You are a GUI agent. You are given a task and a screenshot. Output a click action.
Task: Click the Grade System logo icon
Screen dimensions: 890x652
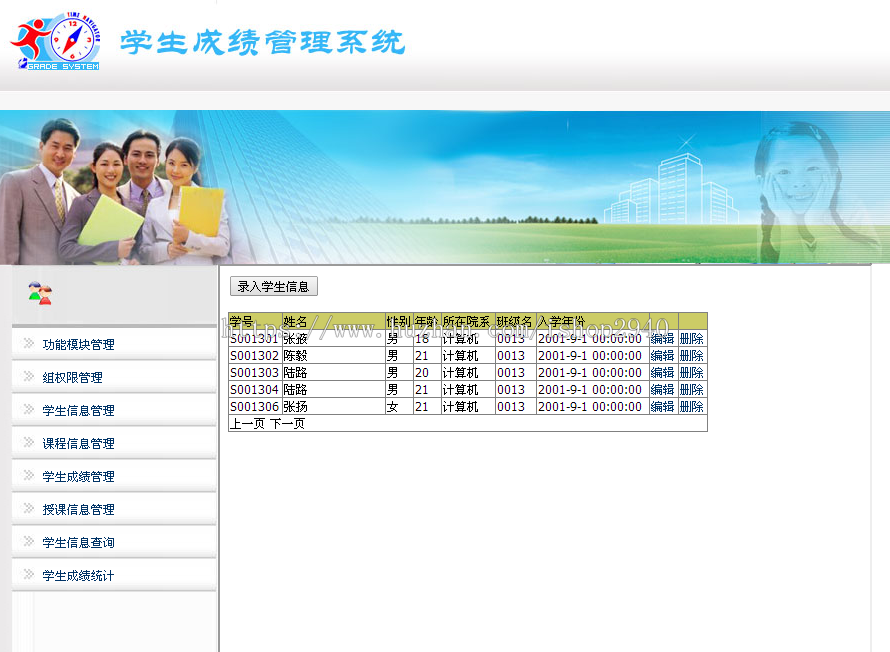coord(55,42)
